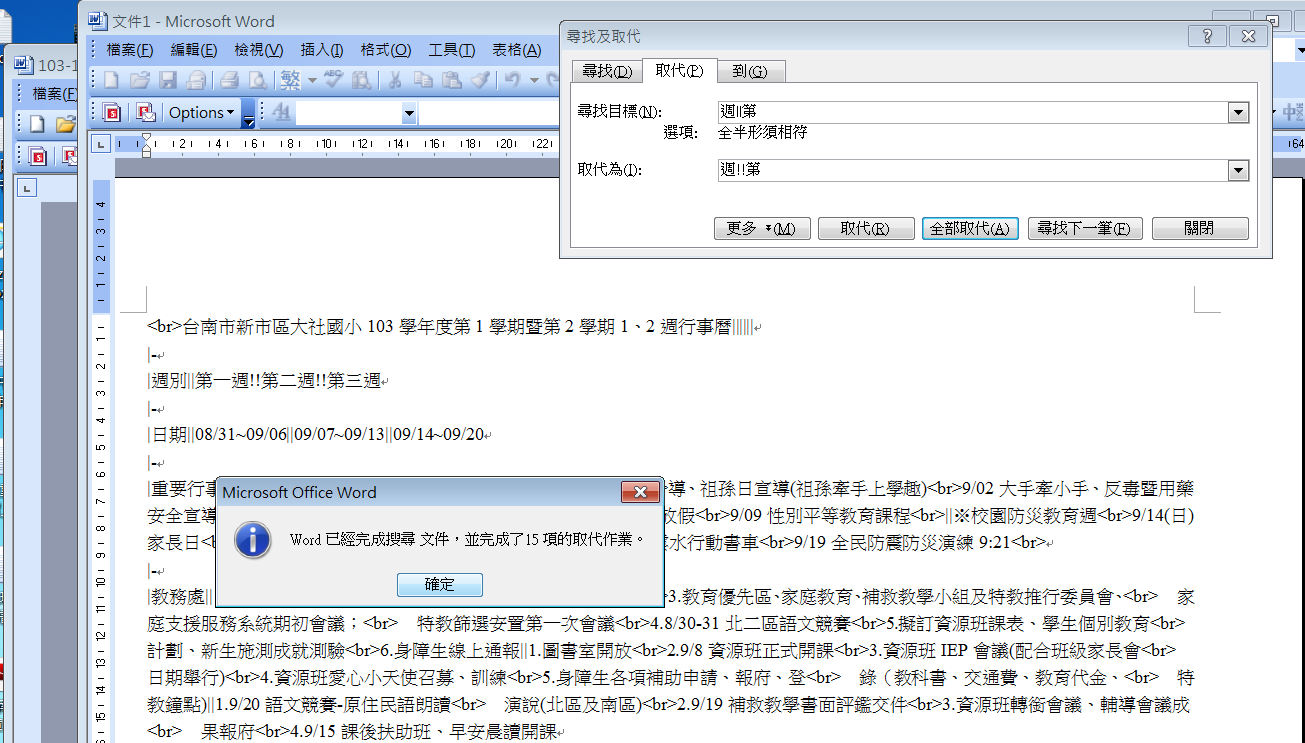Open the 檔案(F) menu in 文件1
This screenshot has height=743, width=1305.
130,50
